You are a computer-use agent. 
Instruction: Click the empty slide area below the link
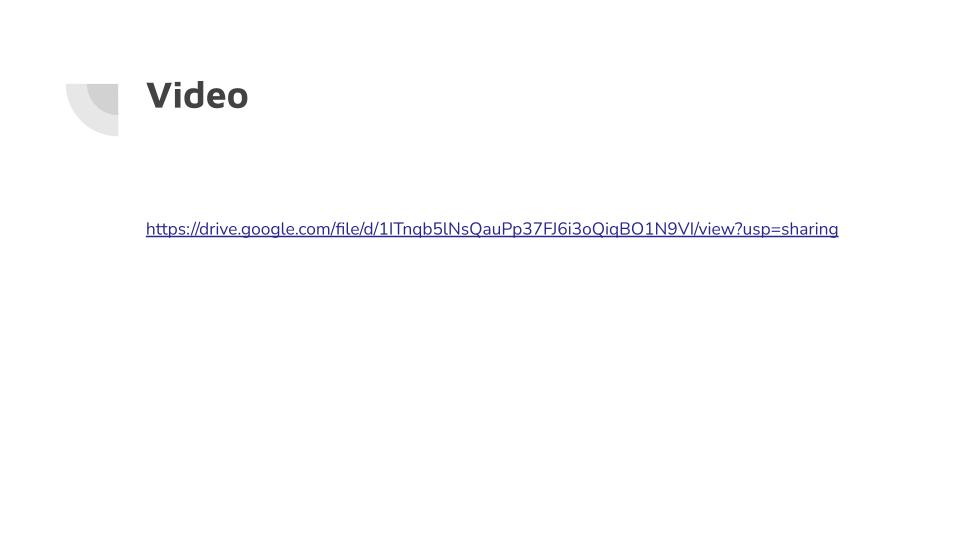click(480, 380)
